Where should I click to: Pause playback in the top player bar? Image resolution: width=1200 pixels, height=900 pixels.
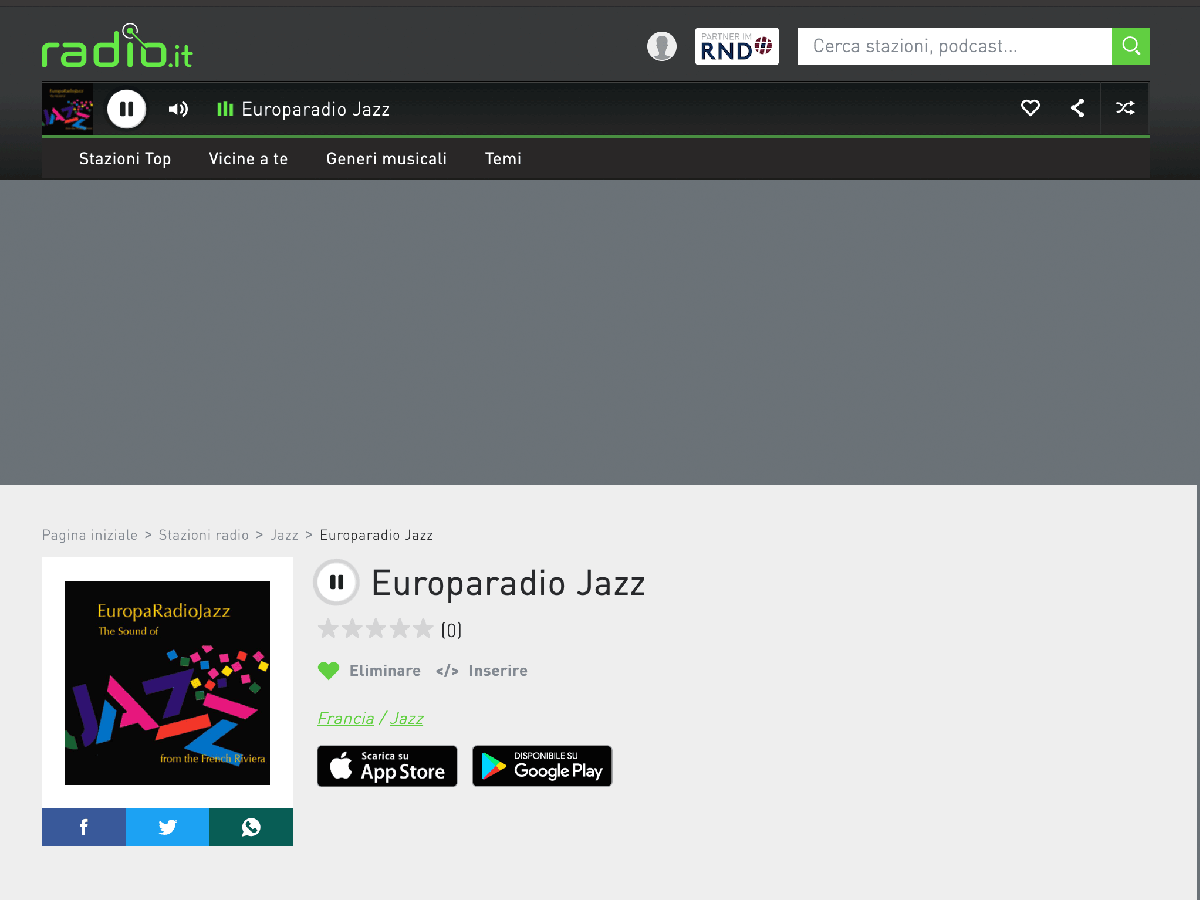tap(127, 109)
